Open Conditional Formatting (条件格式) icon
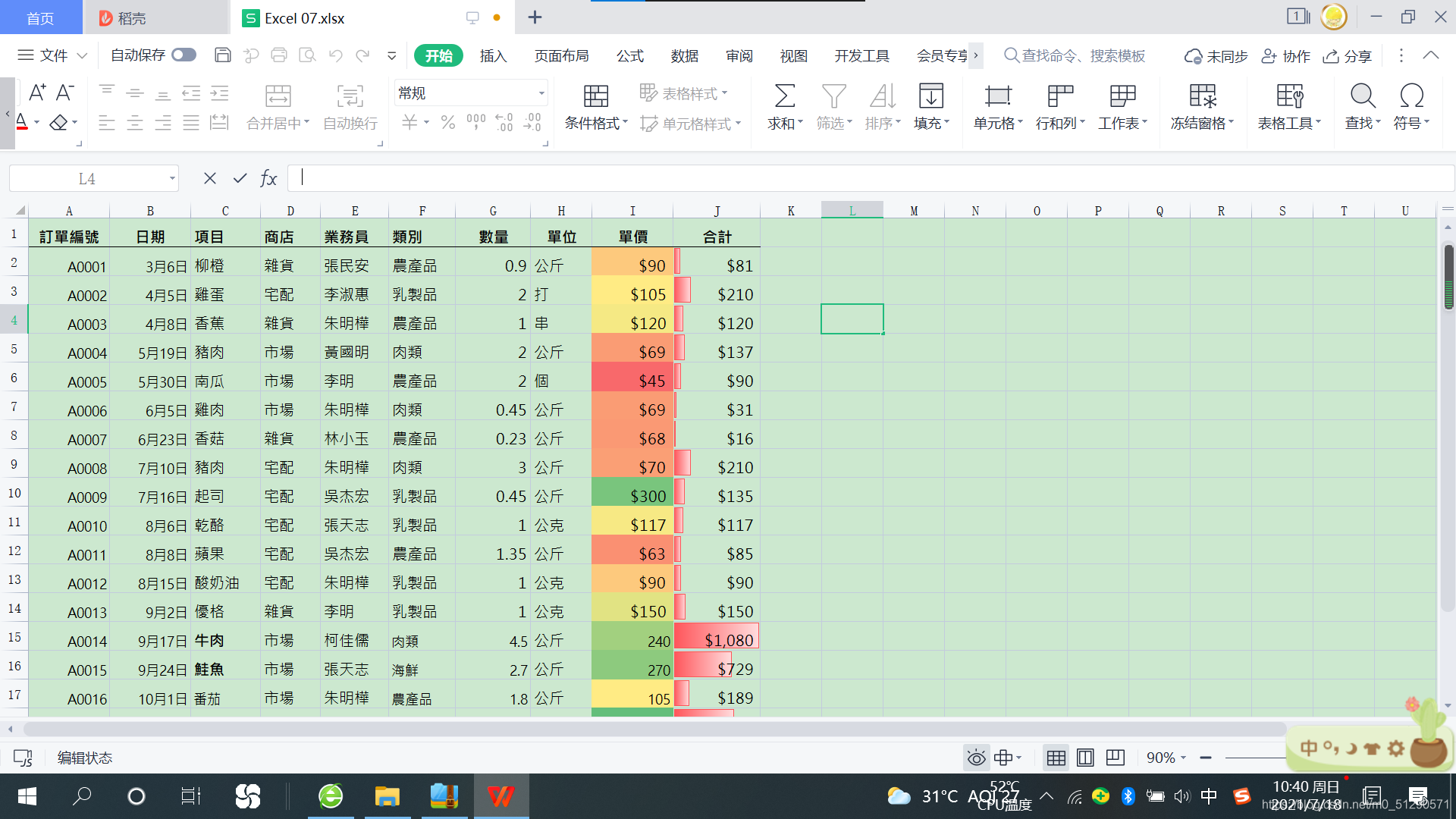Image resolution: width=1456 pixels, height=819 pixels. tap(595, 96)
